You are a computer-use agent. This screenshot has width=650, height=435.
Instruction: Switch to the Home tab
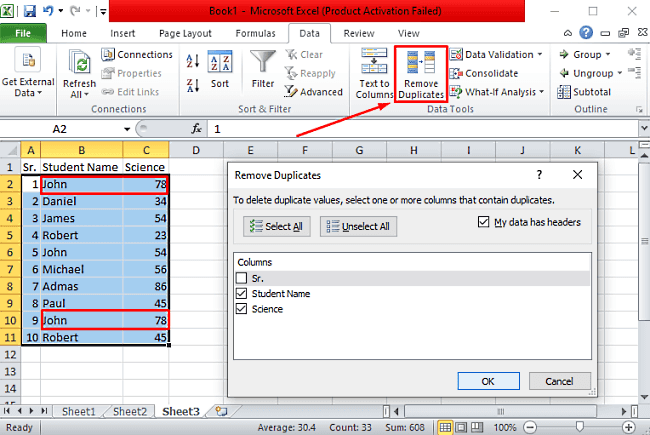74,33
